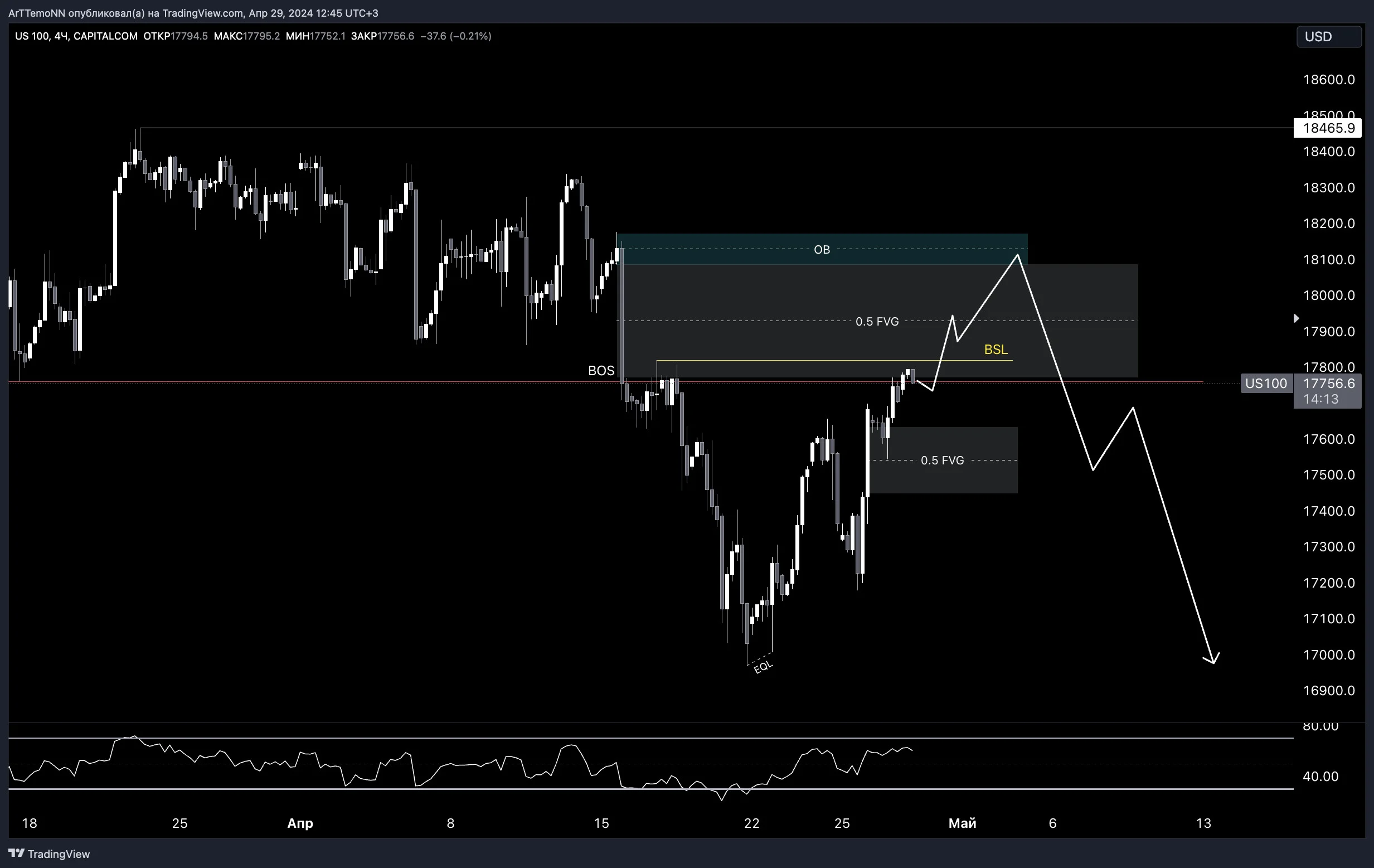Click the Май month label on time axis
Image resolution: width=1374 pixels, height=868 pixels.
pyautogui.click(x=962, y=823)
